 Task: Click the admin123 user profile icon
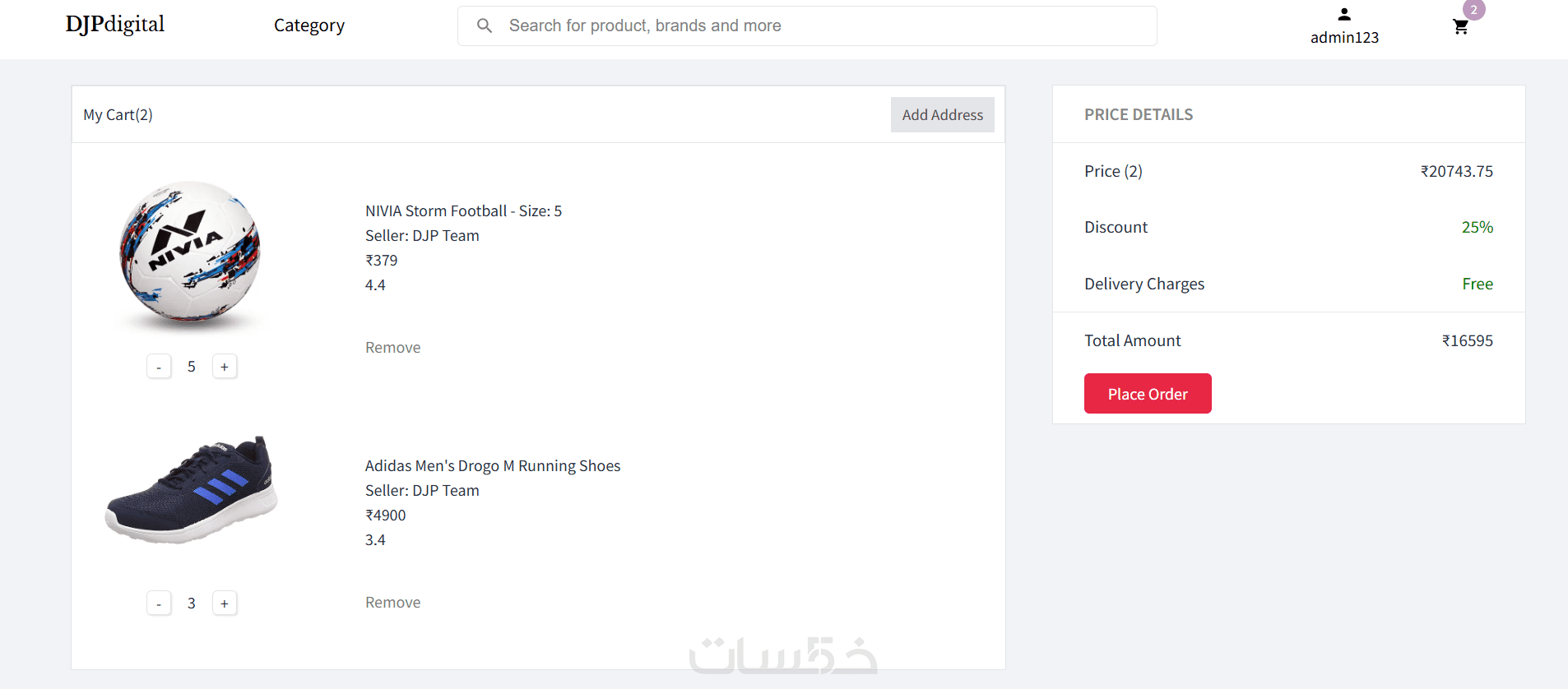[x=1344, y=14]
